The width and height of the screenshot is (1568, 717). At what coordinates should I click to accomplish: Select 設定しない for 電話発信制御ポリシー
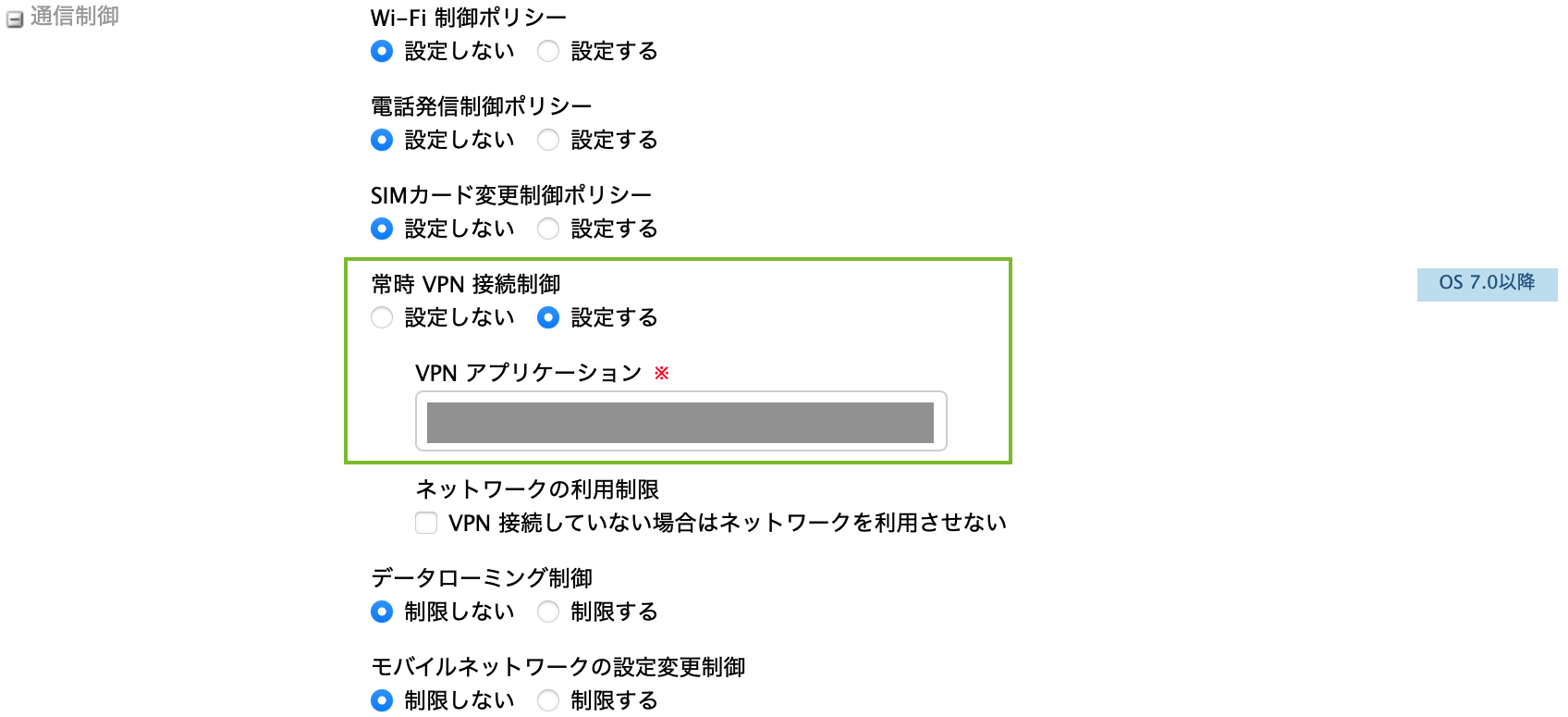click(382, 141)
